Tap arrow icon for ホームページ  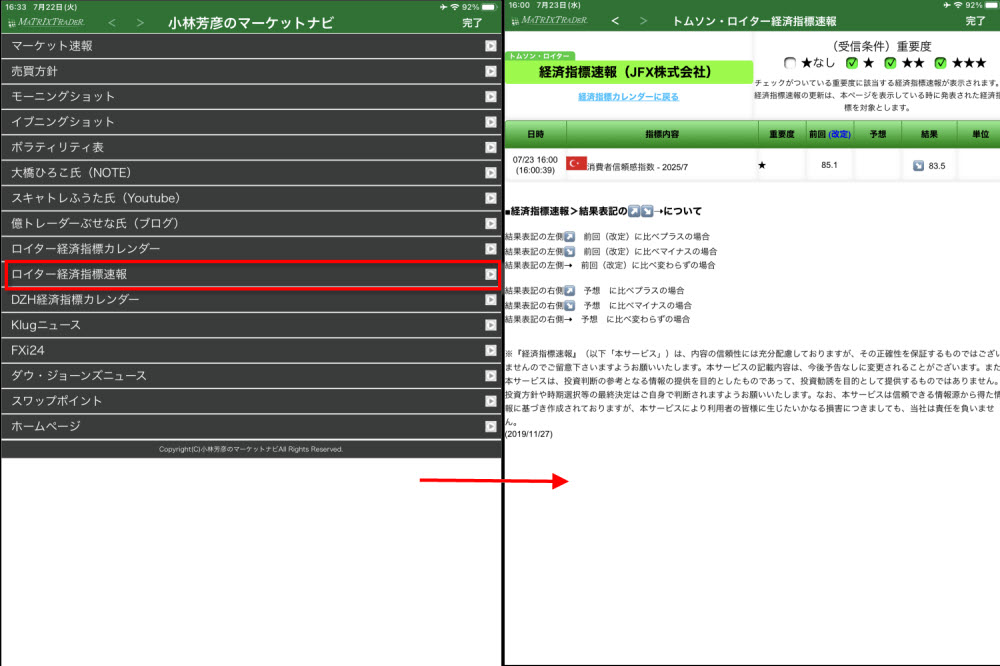click(x=490, y=426)
